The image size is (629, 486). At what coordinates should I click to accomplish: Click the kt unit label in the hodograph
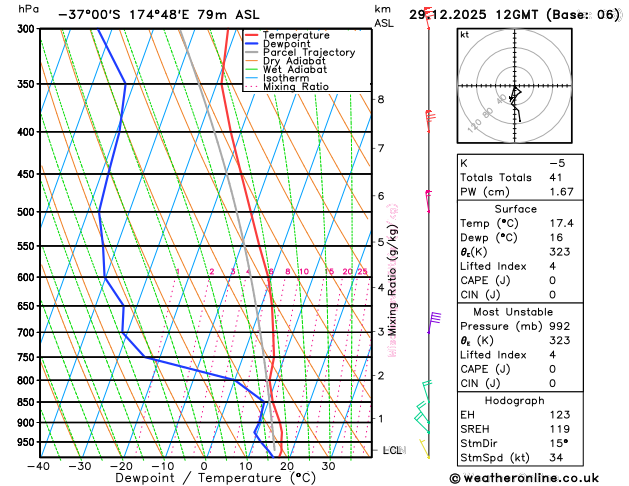465,35
